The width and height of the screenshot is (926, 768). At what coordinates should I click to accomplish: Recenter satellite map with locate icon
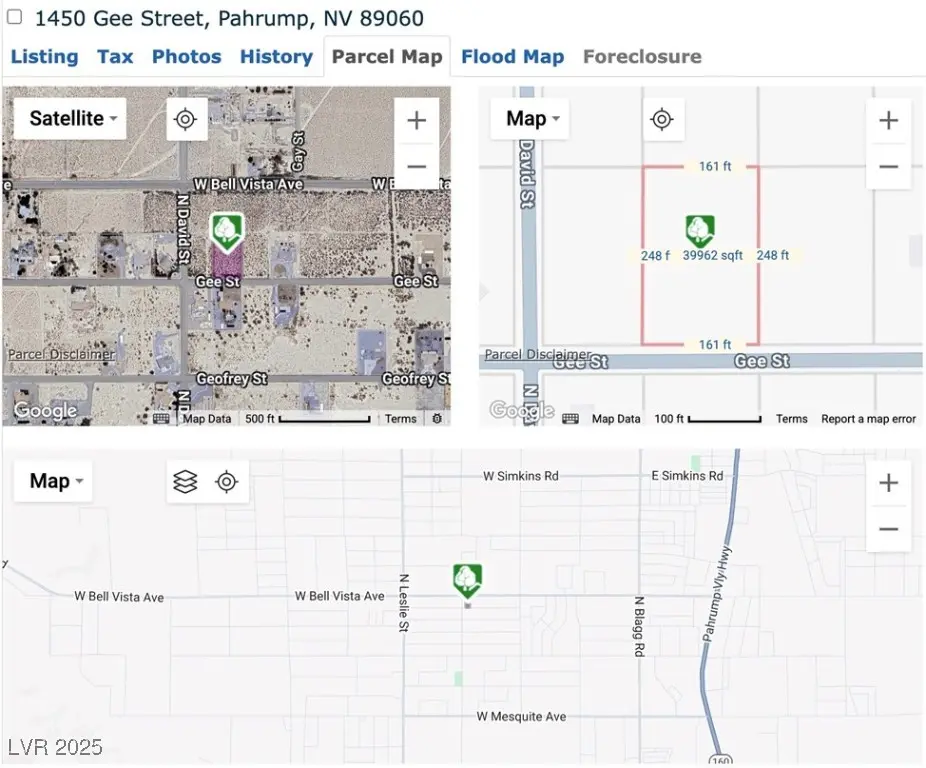pos(185,119)
